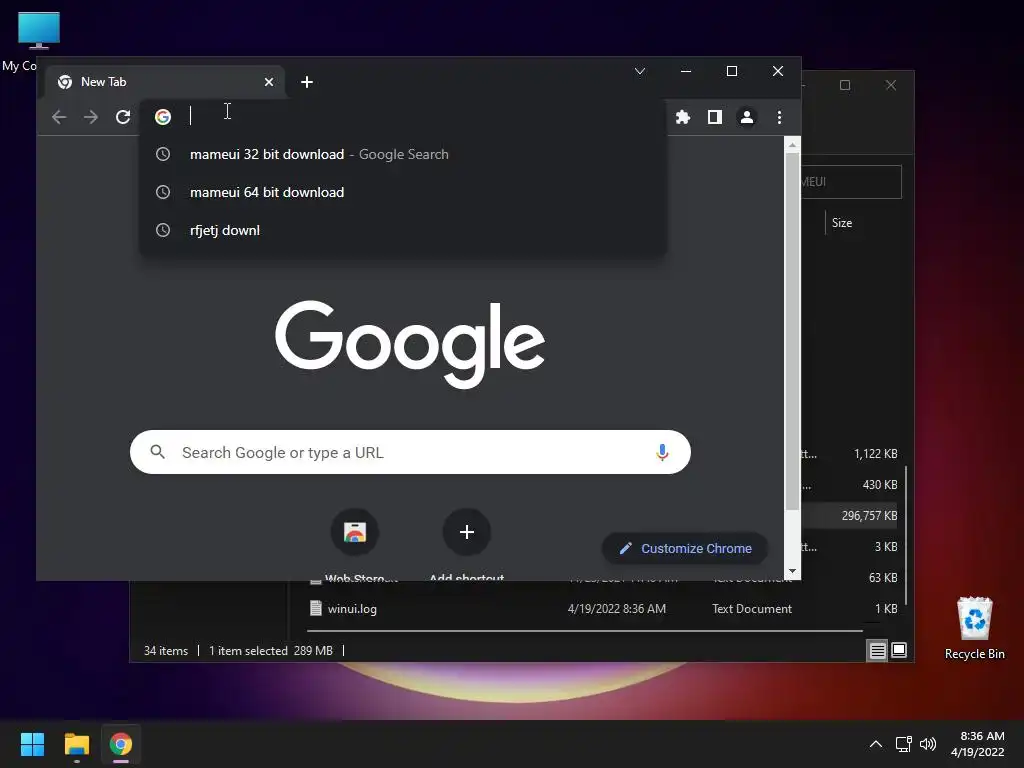This screenshot has height=768, width=1024.
Task: Click the Chrome page scrollbar down arrow
Action: click(792, 571)
